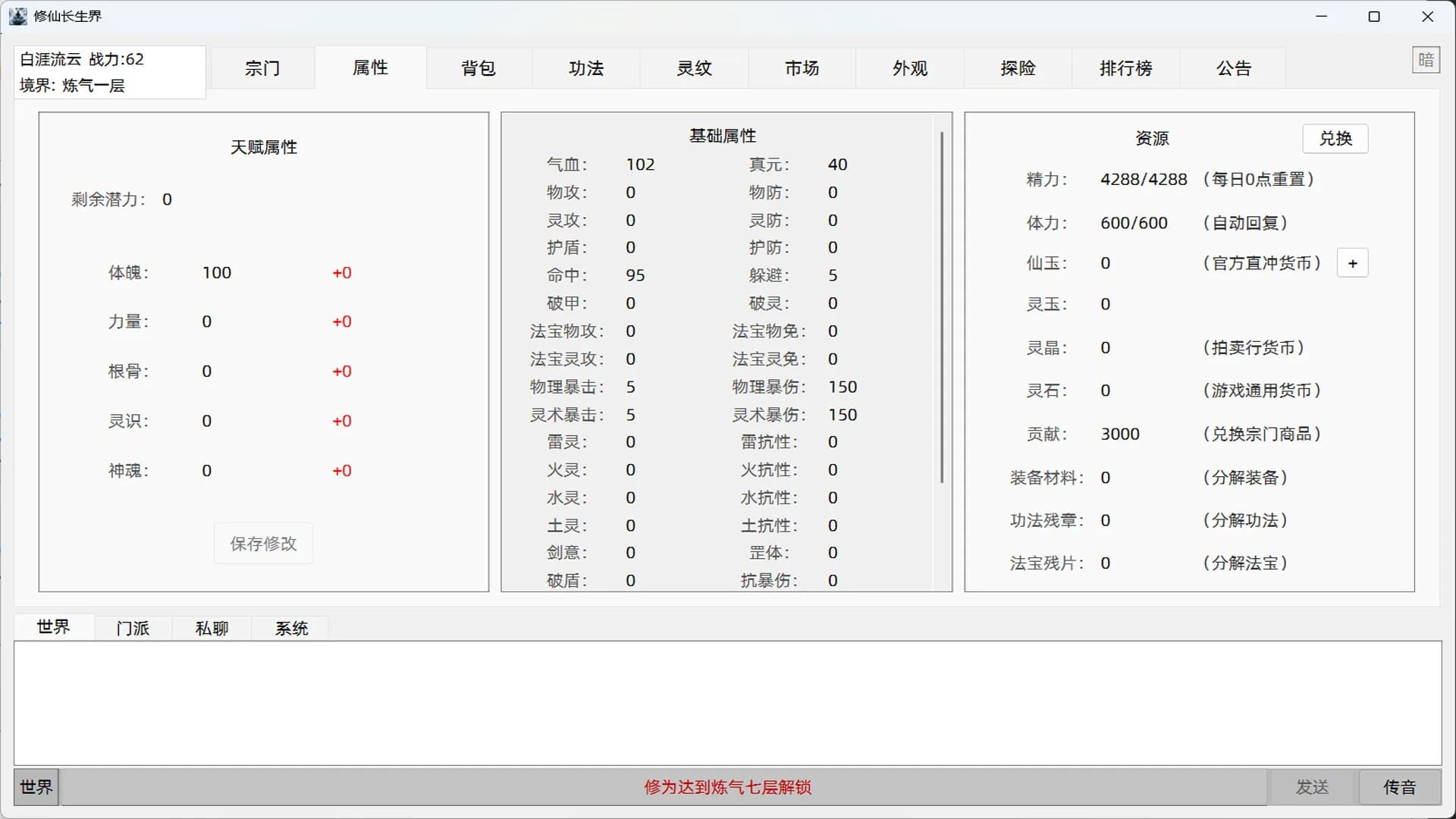Toggle the 暗 dark mode button
The image size is (1456, 819).
1426,60
